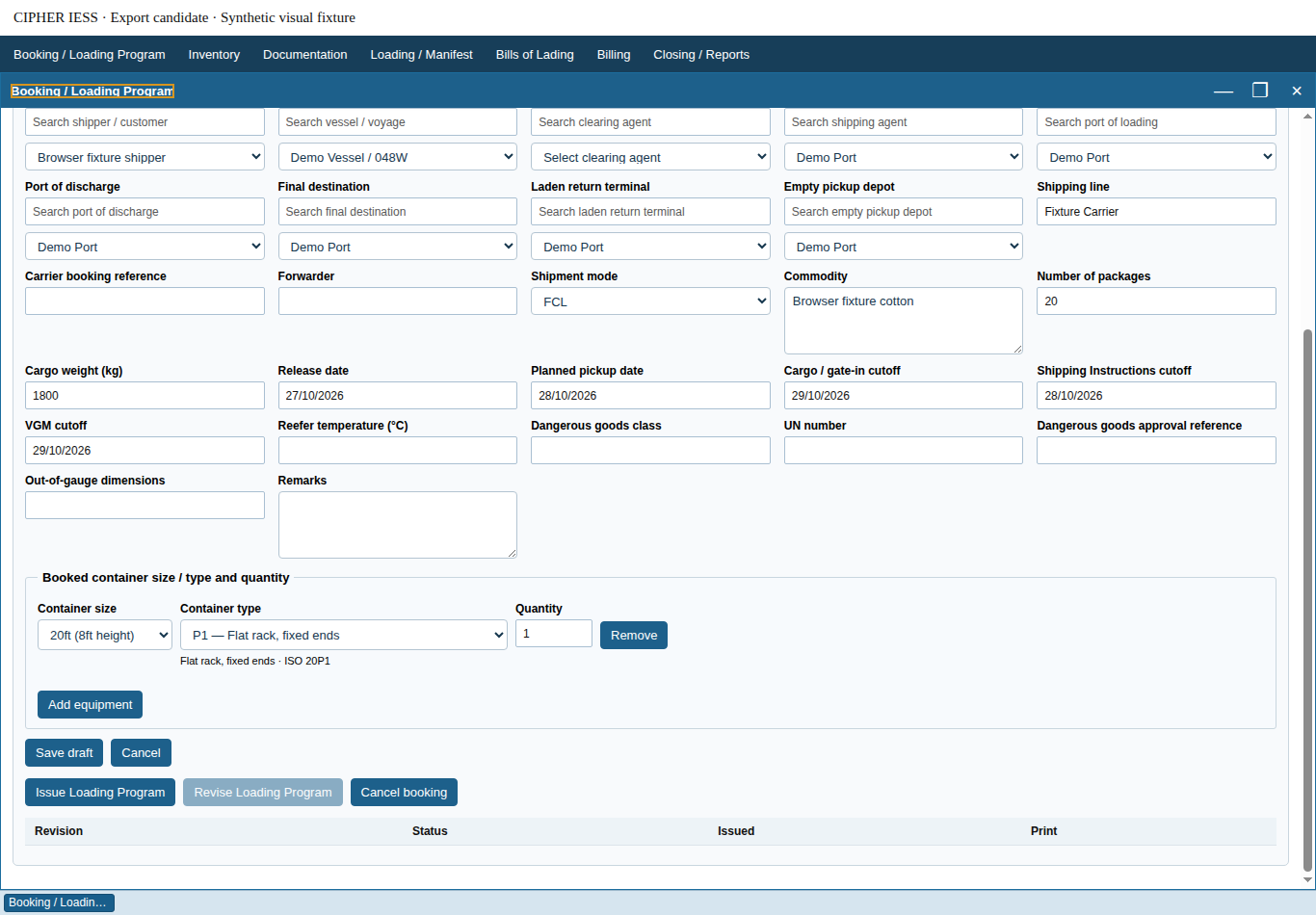Expand the Container type dropdown

click(344, 635)
